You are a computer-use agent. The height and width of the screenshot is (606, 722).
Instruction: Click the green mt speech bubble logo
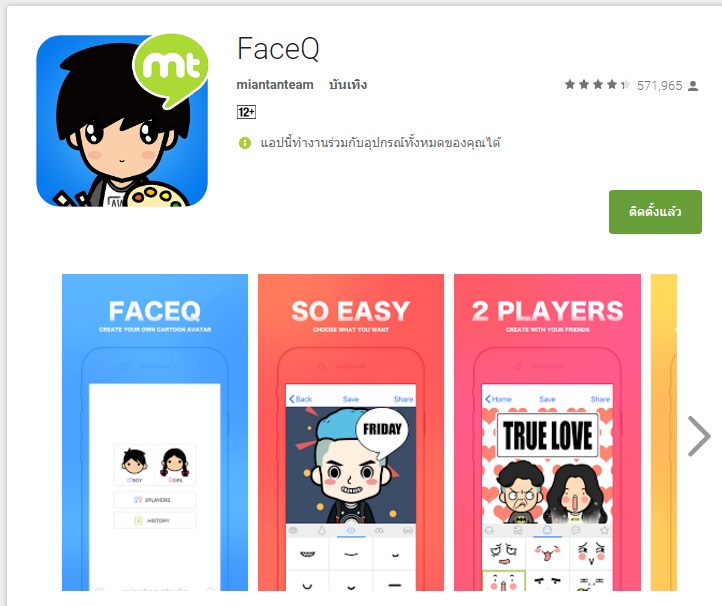[170, 69]
